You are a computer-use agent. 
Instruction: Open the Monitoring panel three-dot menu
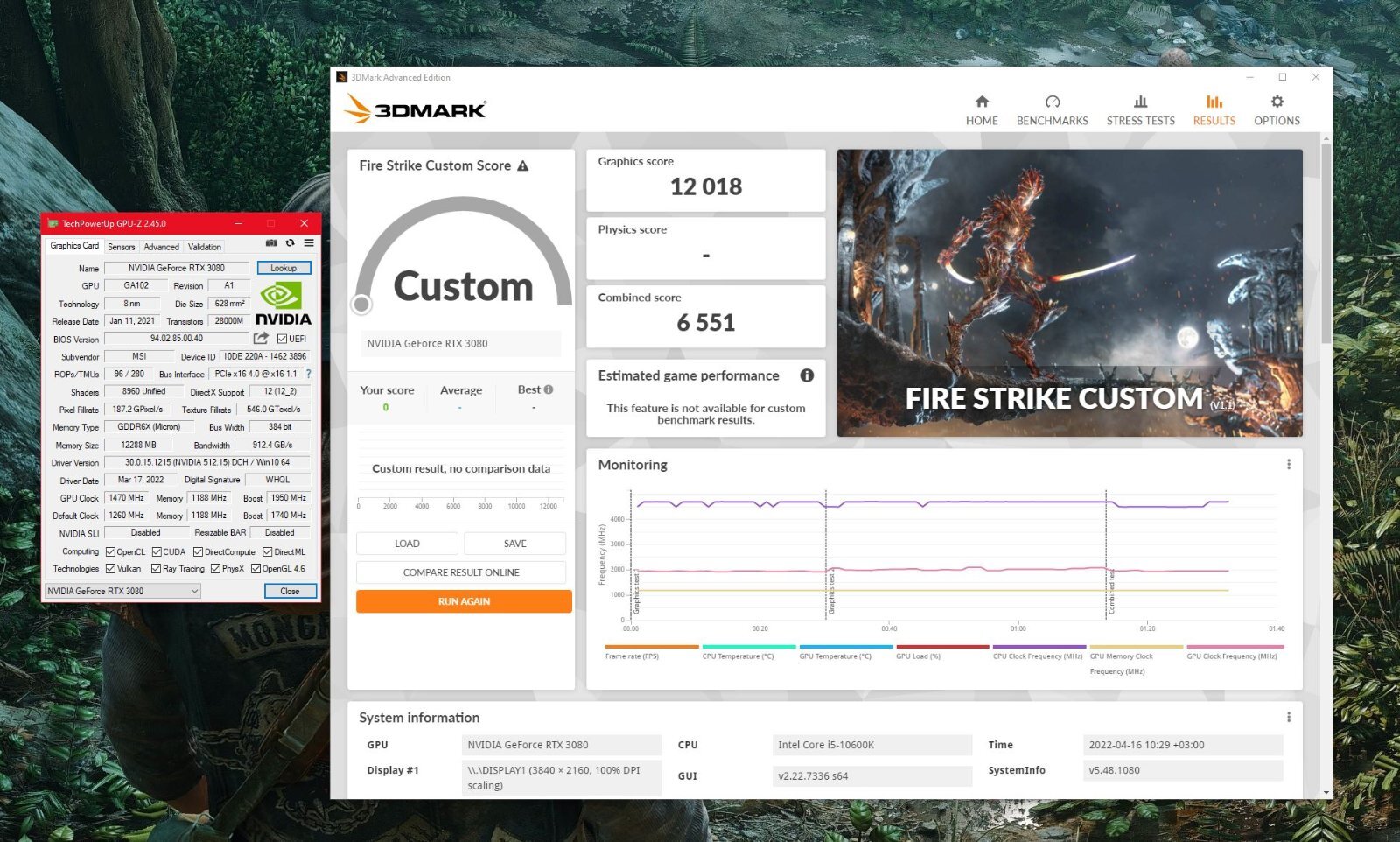tap(1288, 464)
